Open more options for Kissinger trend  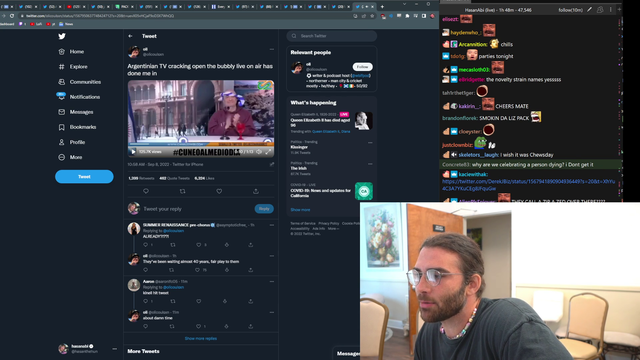(370, 142)
